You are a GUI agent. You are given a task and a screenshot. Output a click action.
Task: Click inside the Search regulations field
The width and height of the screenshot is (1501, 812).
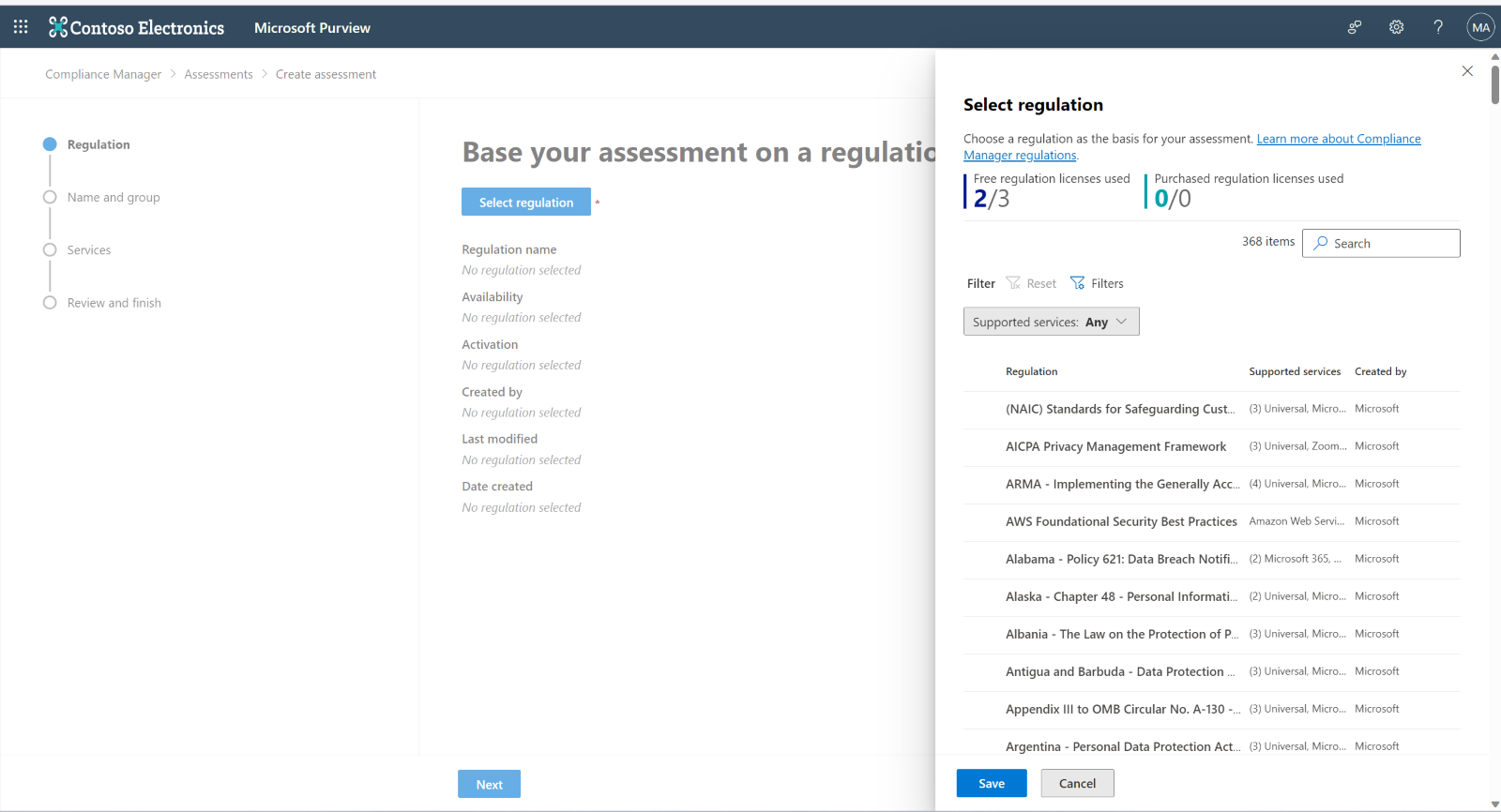(x=1381, y=243)
